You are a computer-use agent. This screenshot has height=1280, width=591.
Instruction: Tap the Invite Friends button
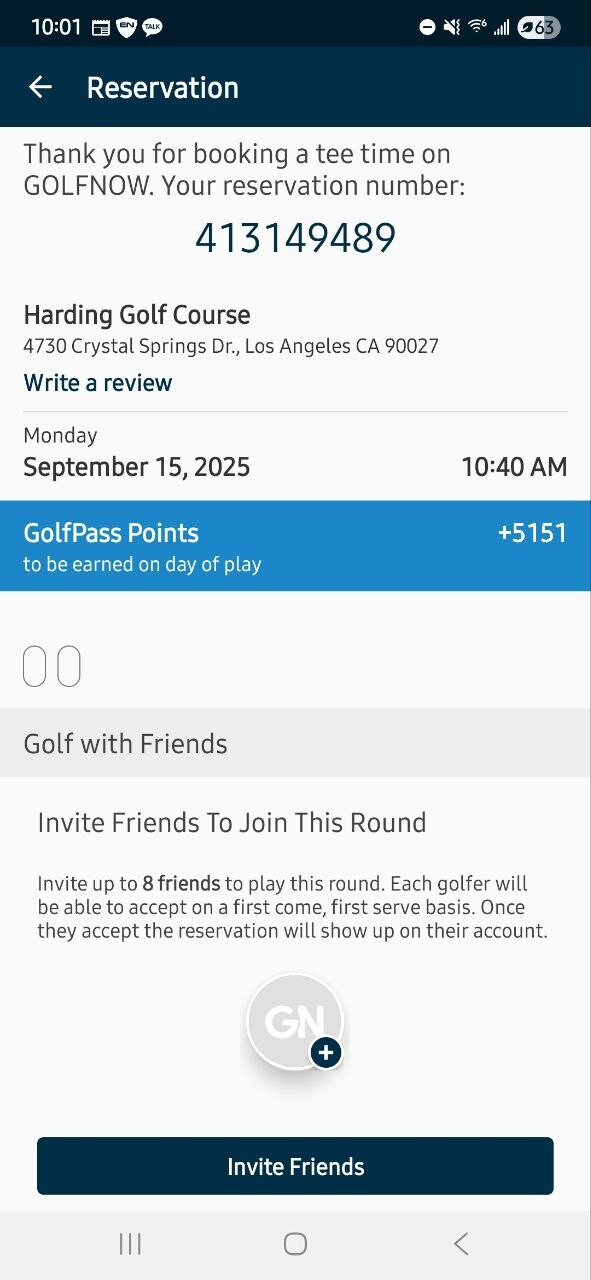295,1166
